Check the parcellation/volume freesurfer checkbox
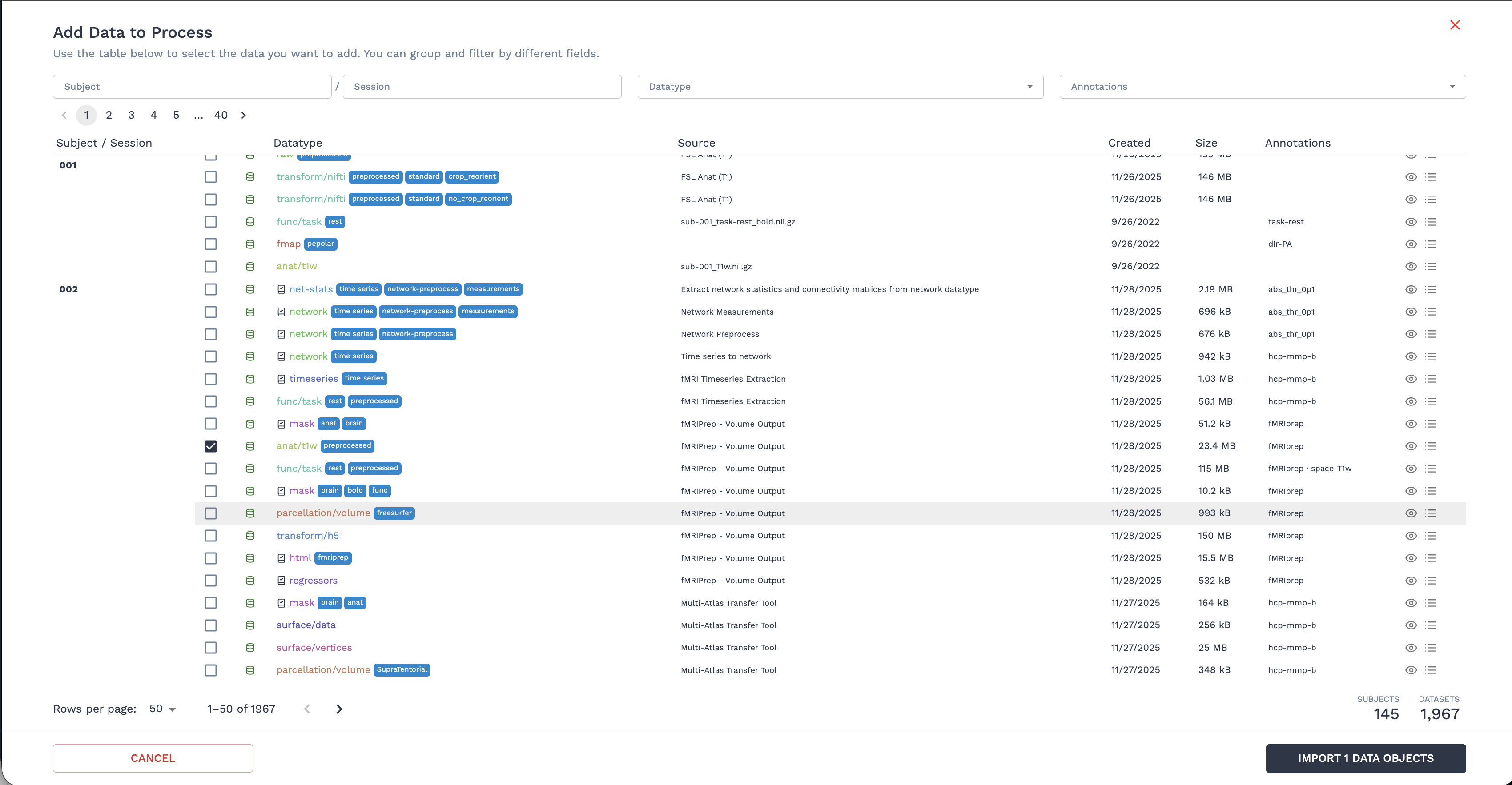 tap(211, 513)
